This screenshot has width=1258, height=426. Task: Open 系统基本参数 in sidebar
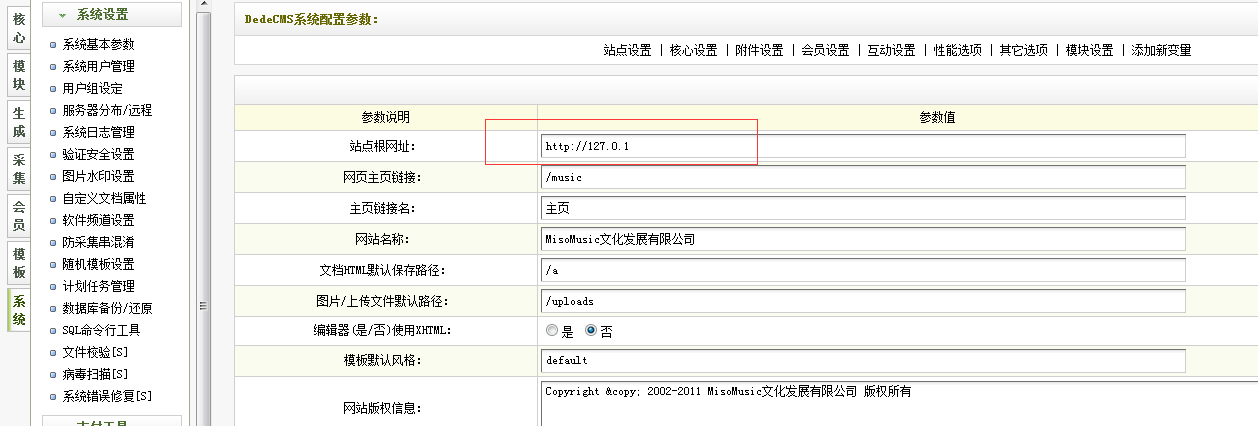[x=98, y=44]
